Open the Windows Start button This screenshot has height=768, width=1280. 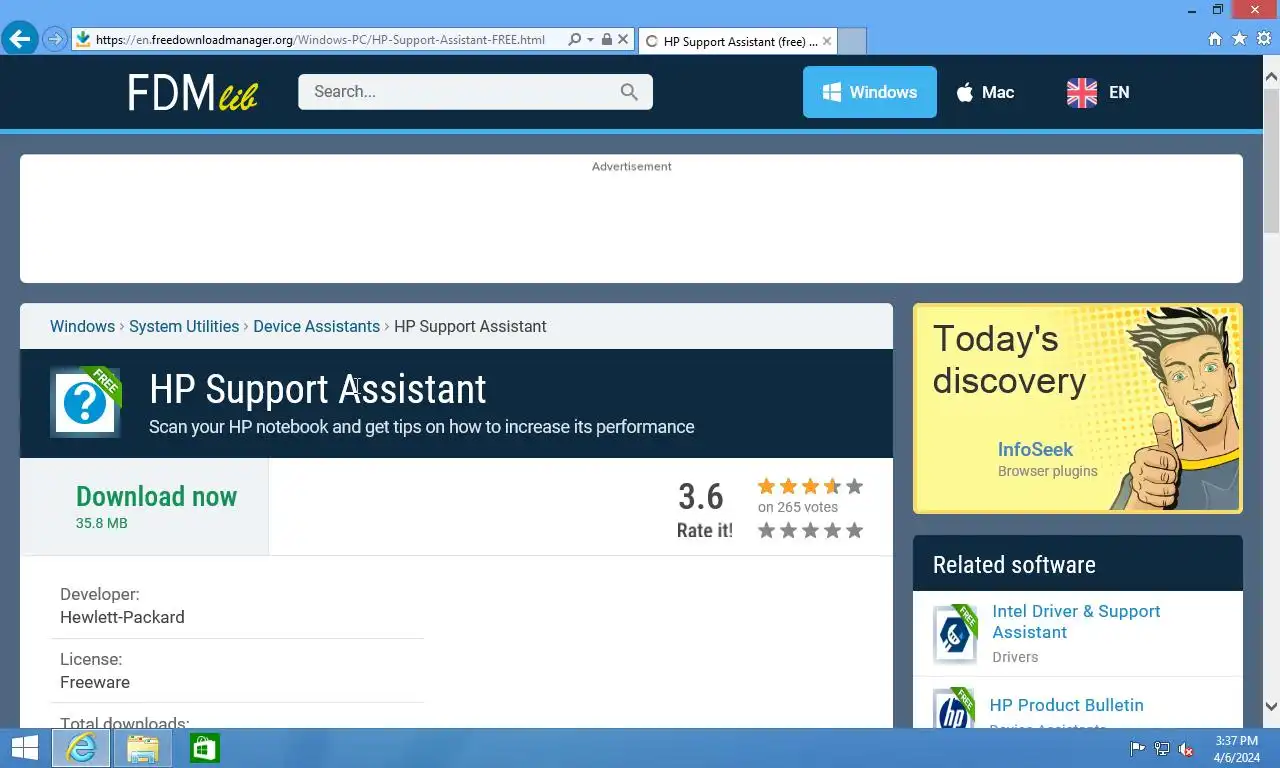point(24,748)
